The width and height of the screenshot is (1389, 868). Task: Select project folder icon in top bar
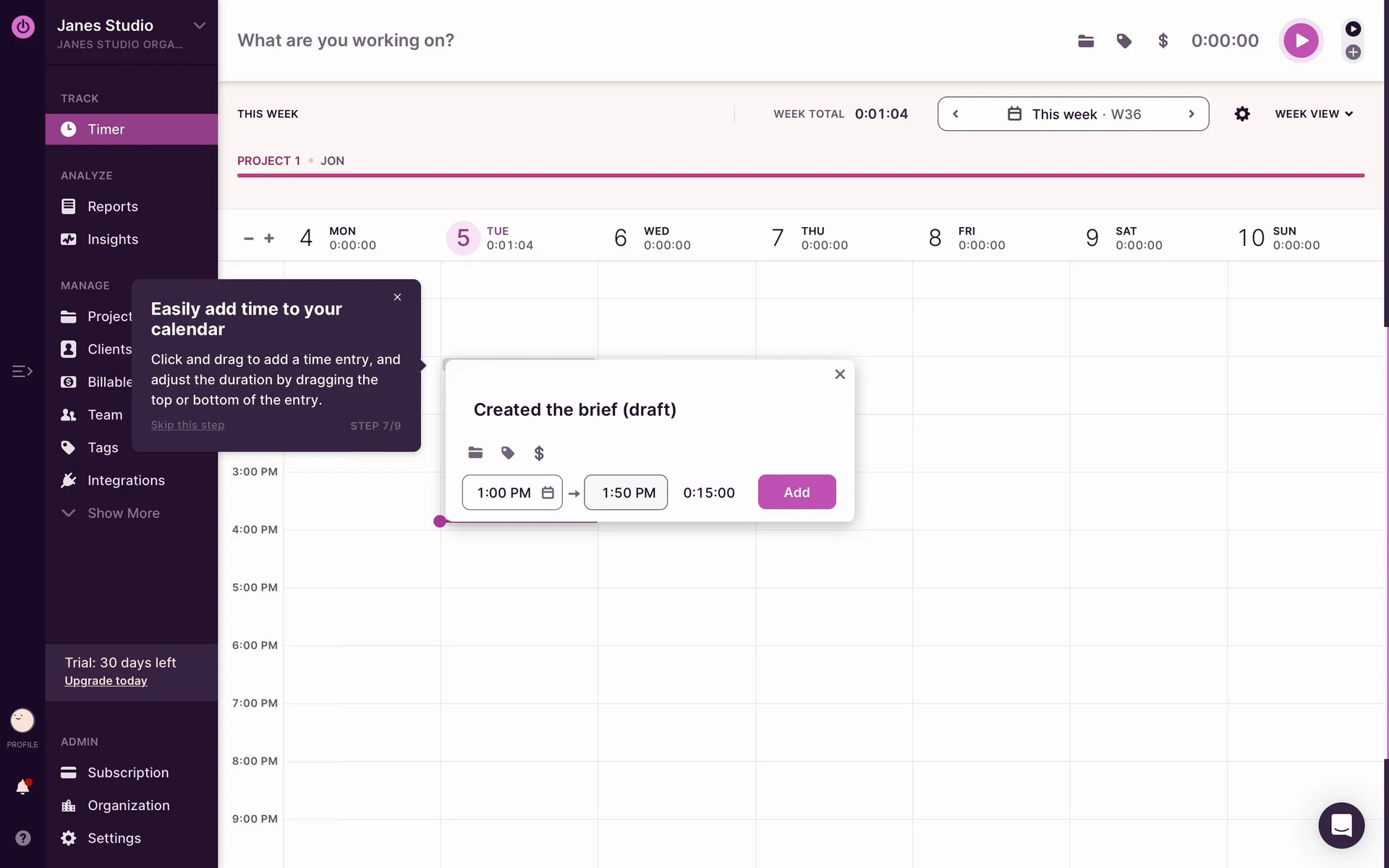1085,41
